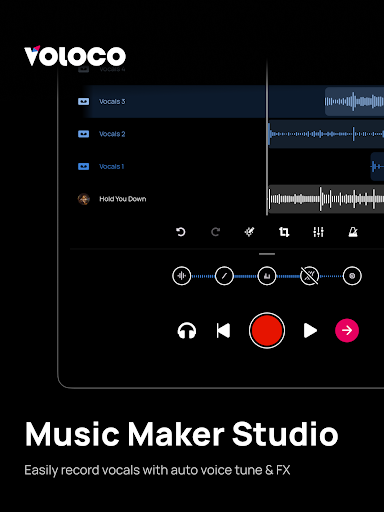Select the magic wand effects icon

point(249,232)
